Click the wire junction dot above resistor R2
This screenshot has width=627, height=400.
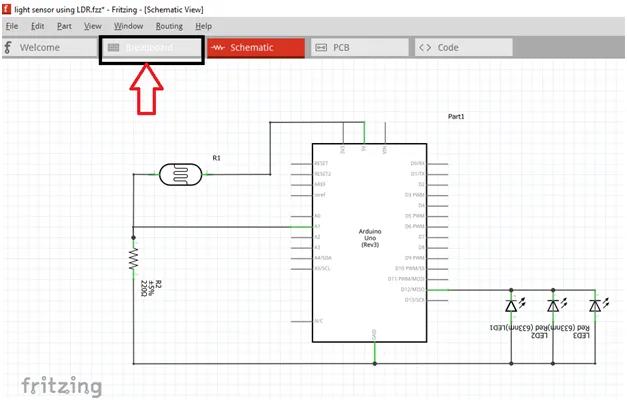(x=134, y=238)
